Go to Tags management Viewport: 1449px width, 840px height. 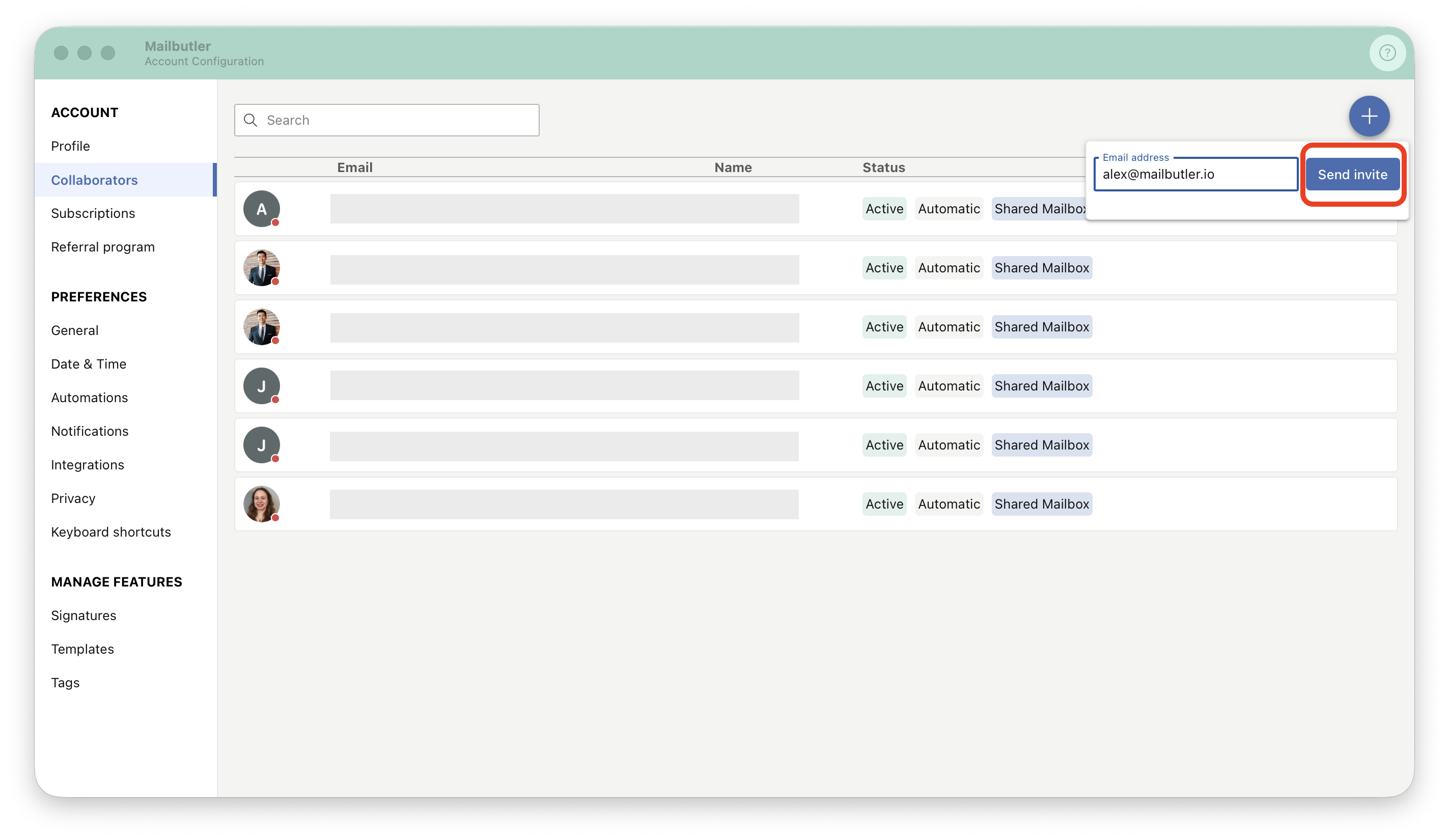pos(66,683)
